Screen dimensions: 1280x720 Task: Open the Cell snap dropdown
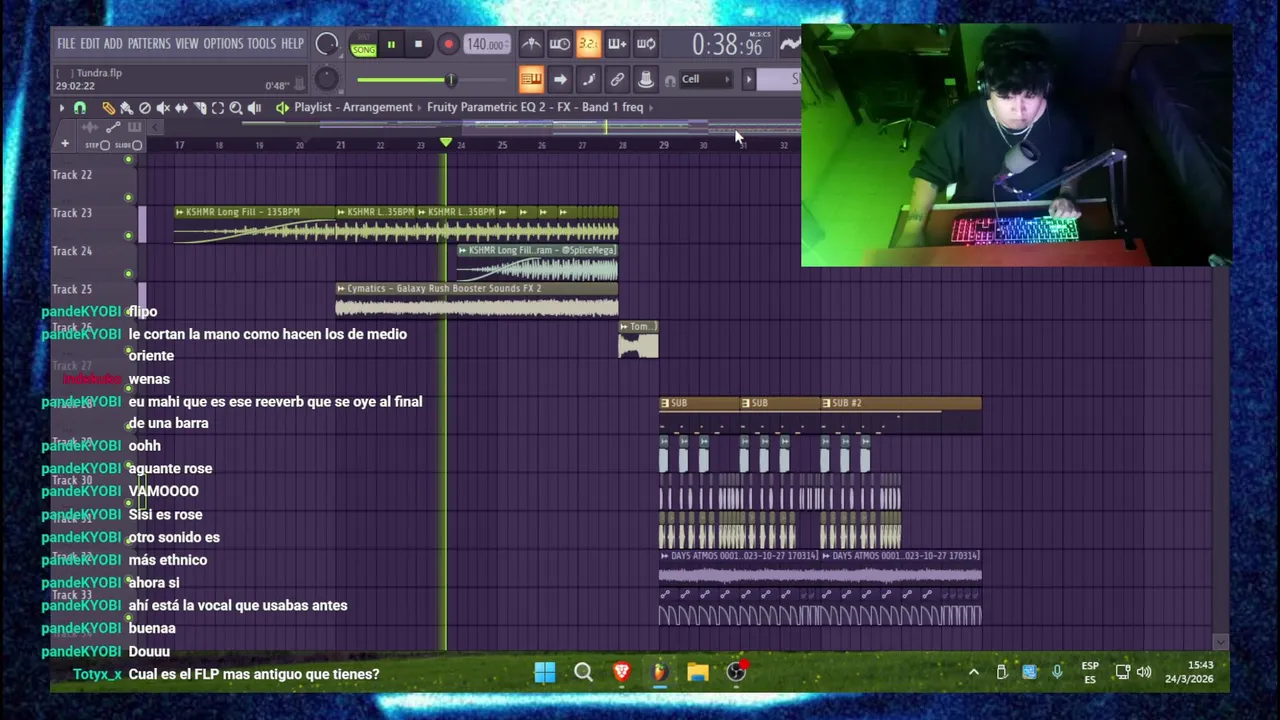pyautogui.click(x=706, y=79)
